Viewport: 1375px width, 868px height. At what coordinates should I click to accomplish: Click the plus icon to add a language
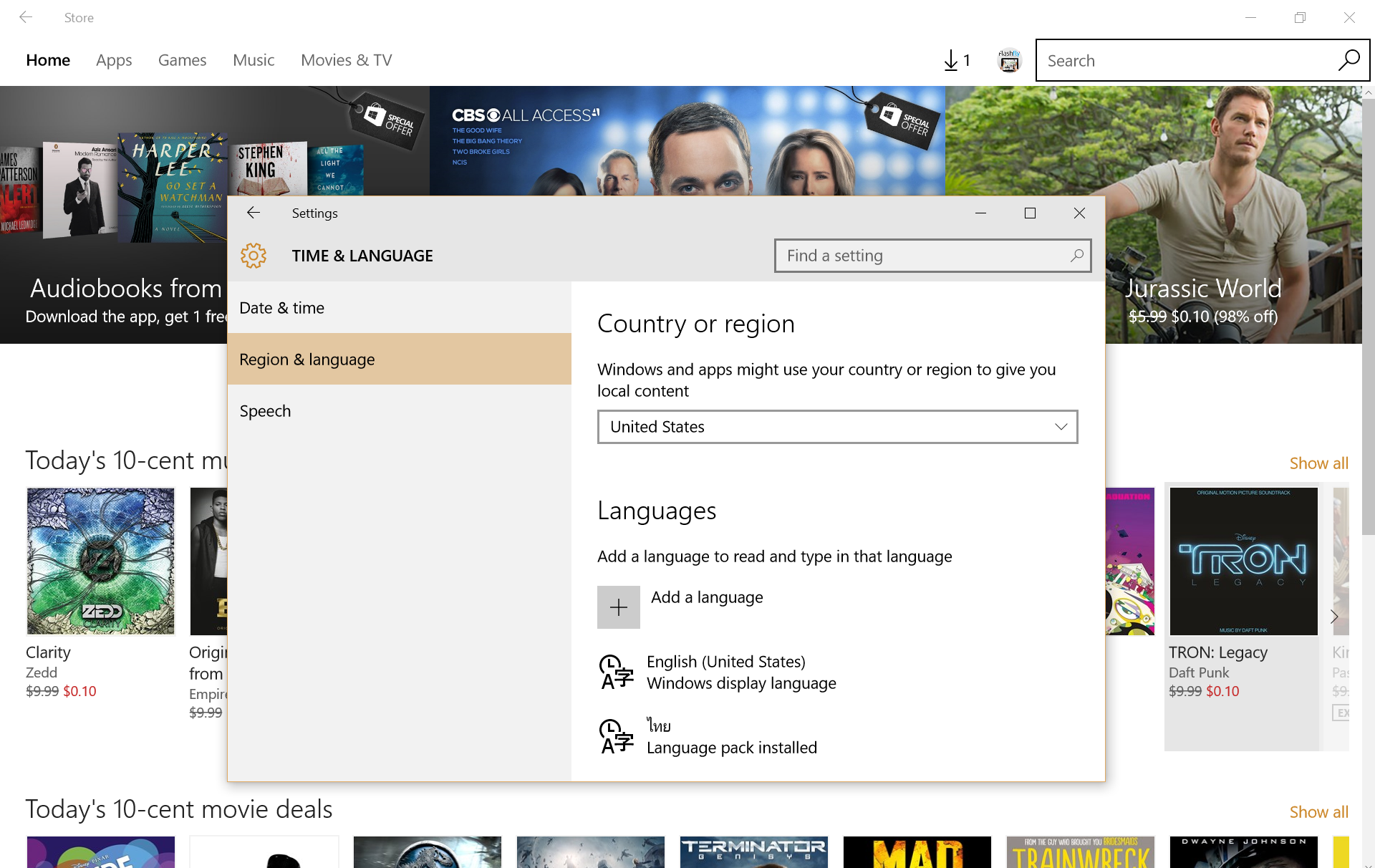619,607
